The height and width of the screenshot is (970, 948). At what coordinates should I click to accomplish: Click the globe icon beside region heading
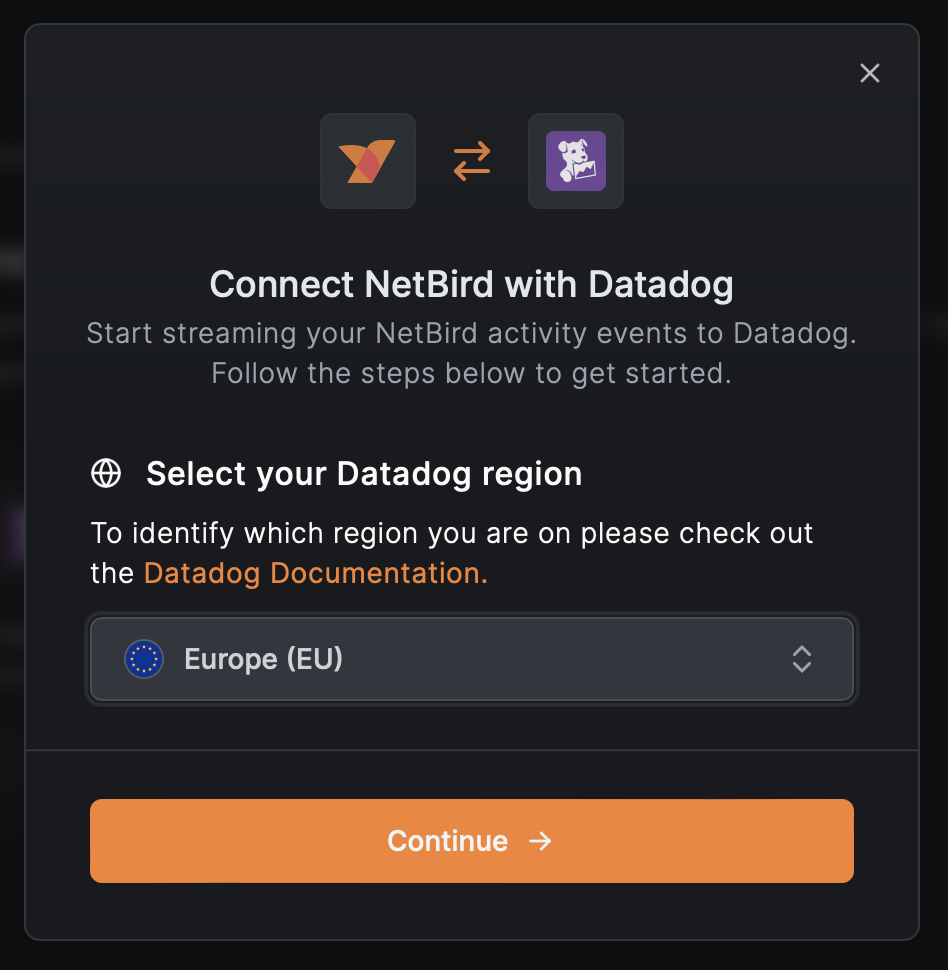point(106,473)
